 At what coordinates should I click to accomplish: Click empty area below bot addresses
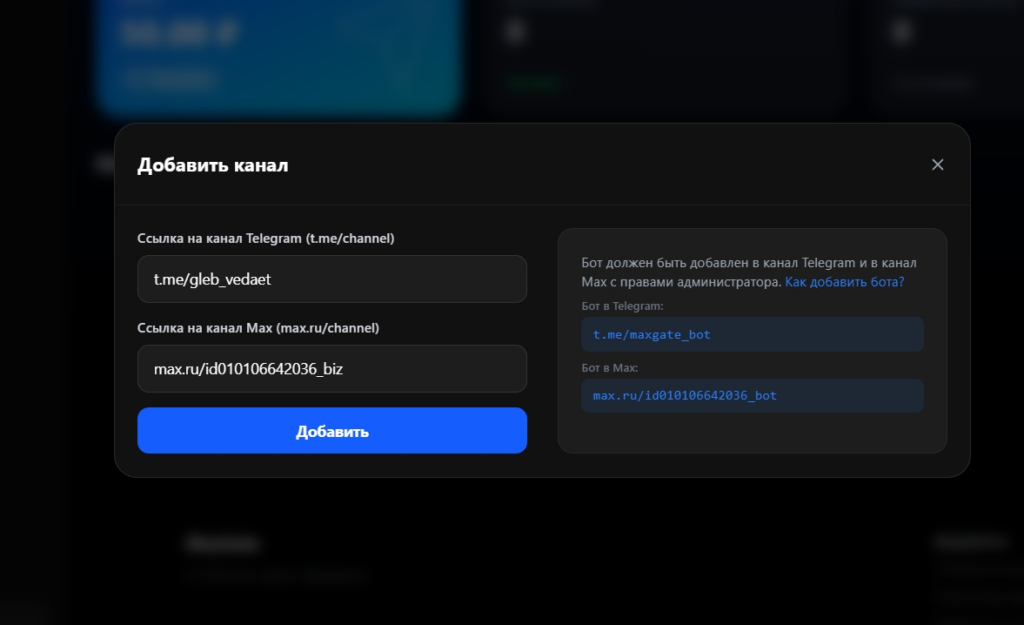[751, 433]
